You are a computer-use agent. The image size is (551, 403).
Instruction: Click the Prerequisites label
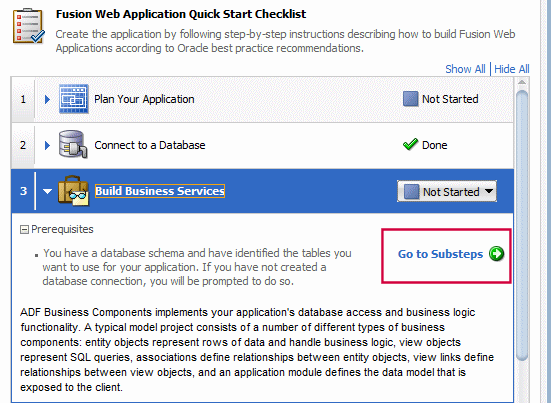tap(62, 229)
